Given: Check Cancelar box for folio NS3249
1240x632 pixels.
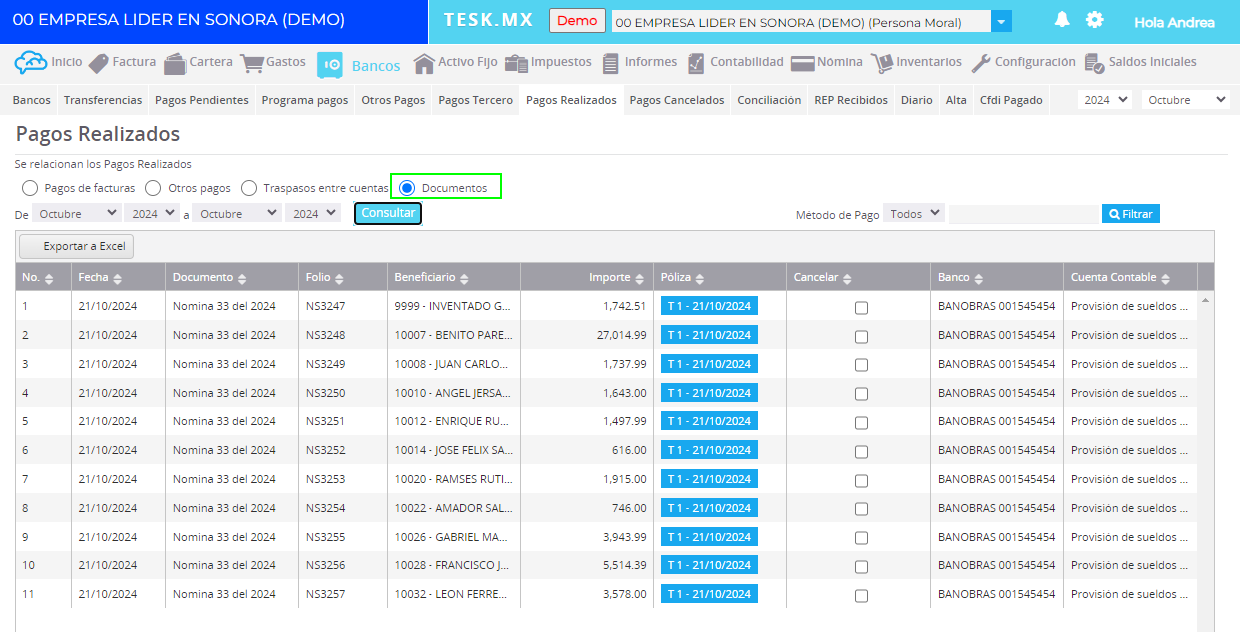Looking at the screenshot, I should [x=861, y=365].
